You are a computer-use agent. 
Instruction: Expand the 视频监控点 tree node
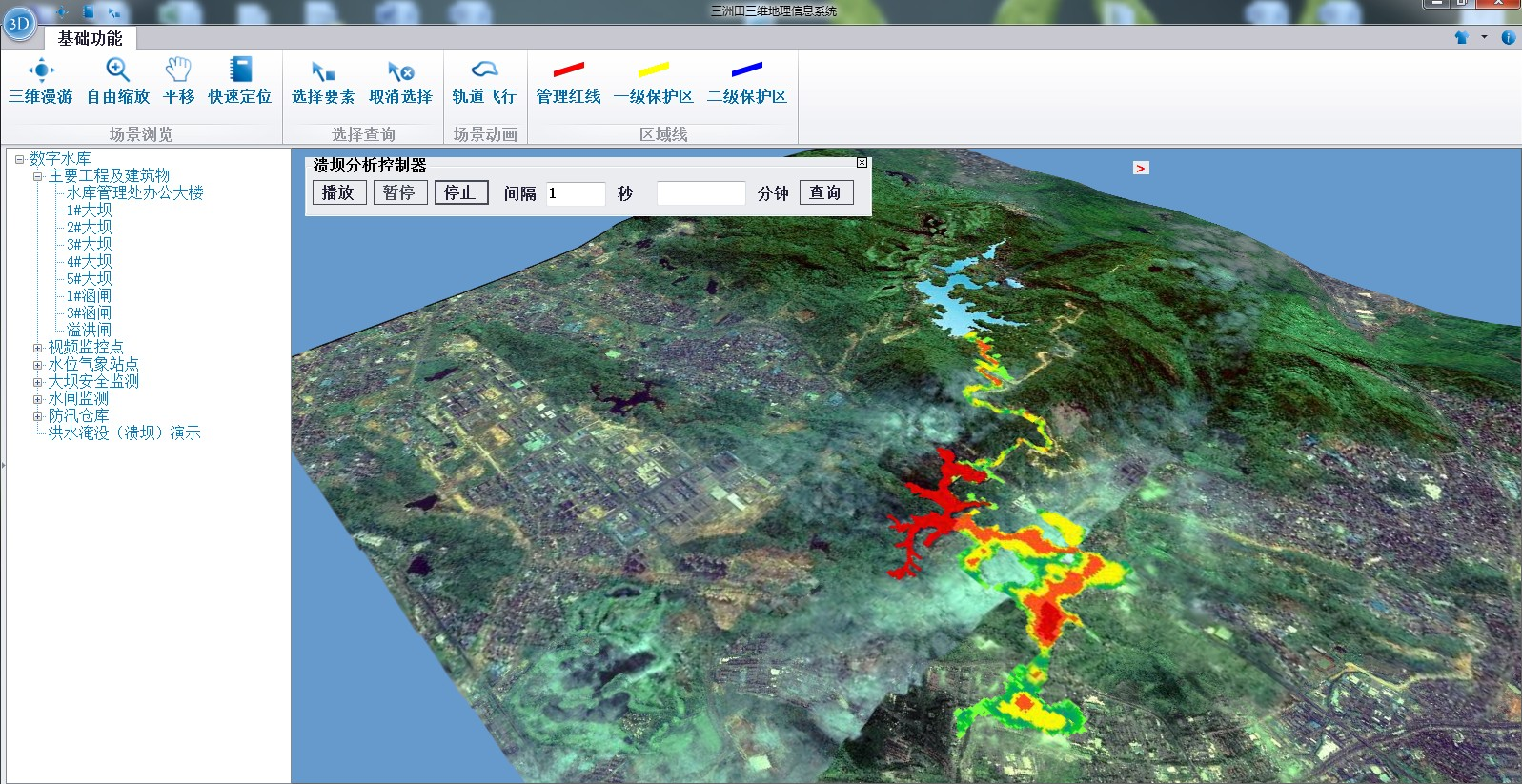coord(38,348)
